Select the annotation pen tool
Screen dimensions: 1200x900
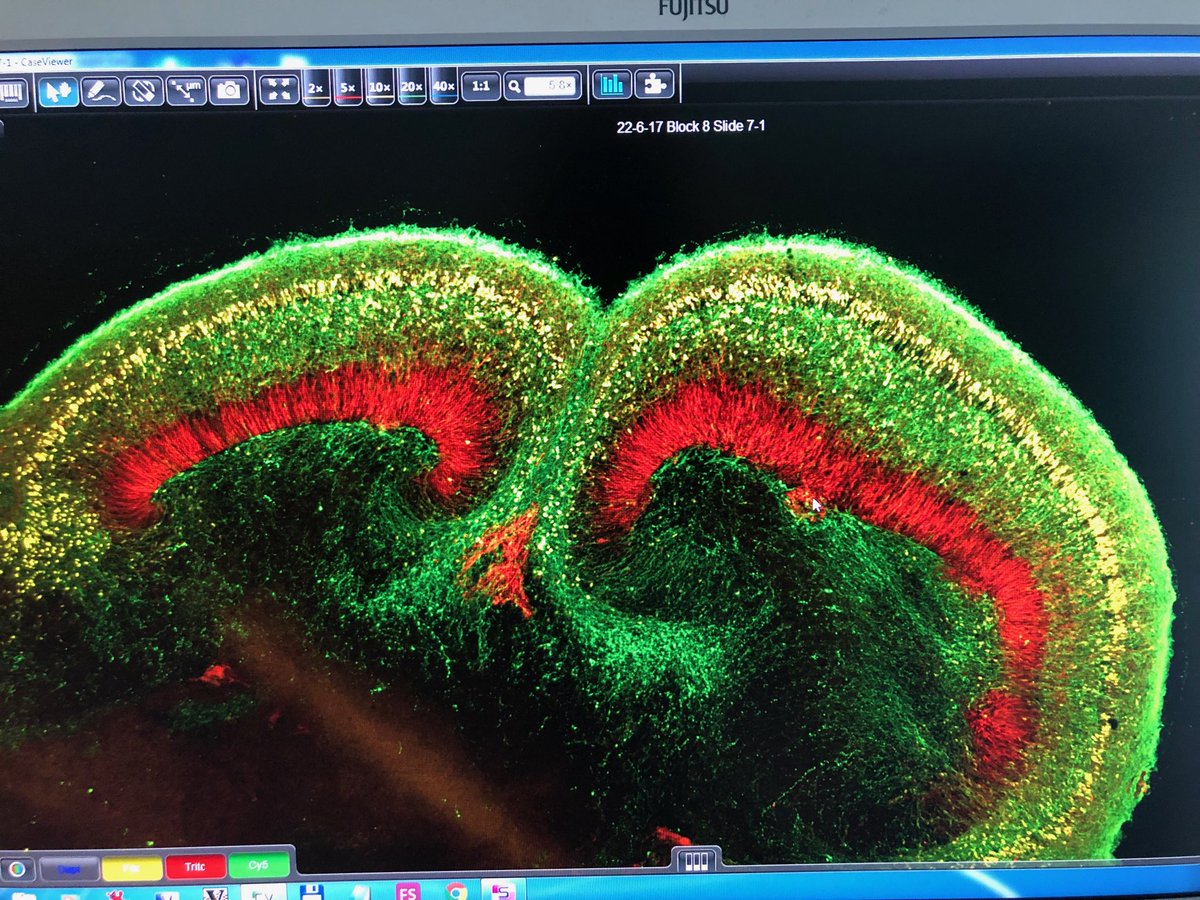pos(101,91)
